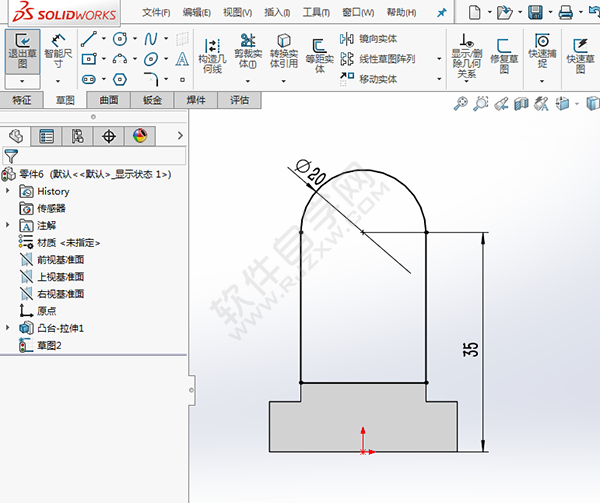
Task: Click Zoom to Fit icon
Action: (460, 103)
